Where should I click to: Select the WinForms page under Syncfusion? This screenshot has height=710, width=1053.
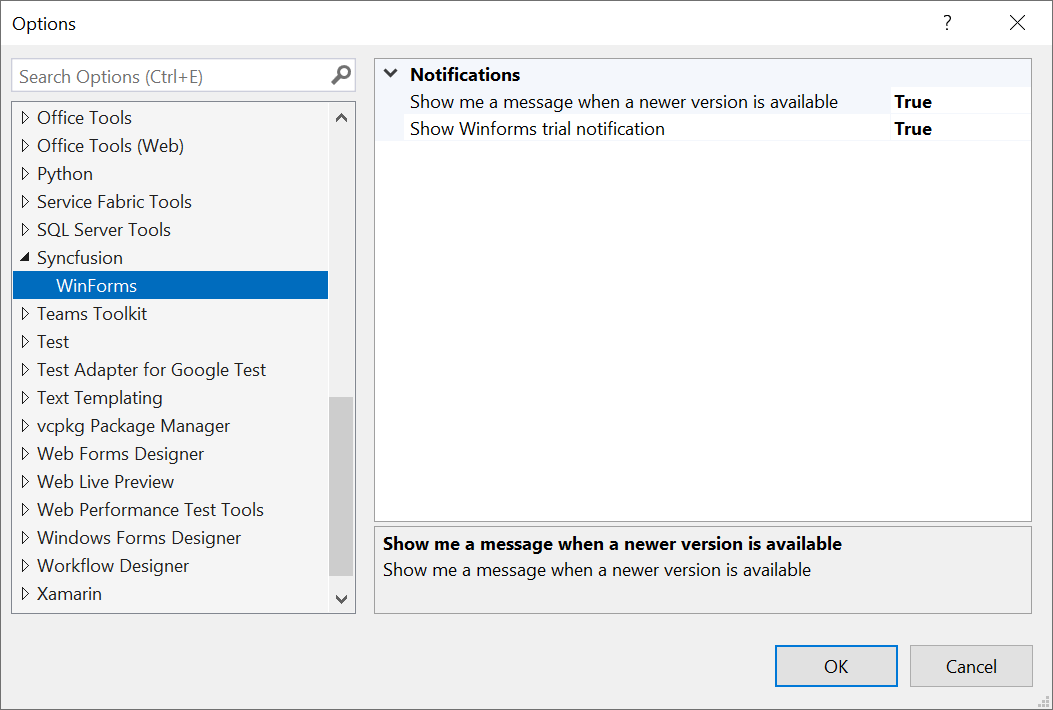pos(96,286)
